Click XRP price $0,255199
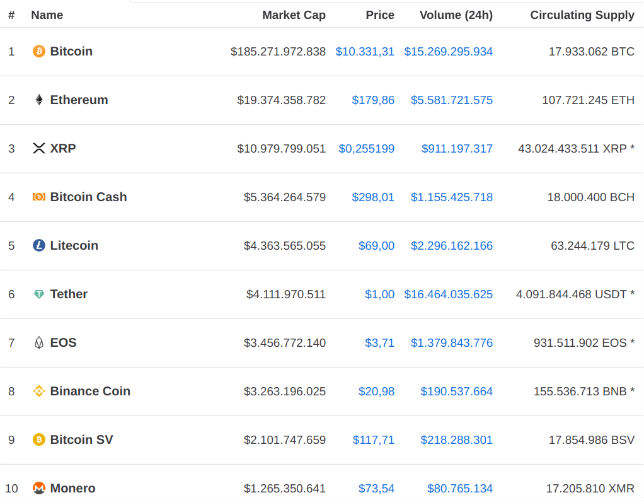Screen dimensions: 644x500 tap(366, 148)
